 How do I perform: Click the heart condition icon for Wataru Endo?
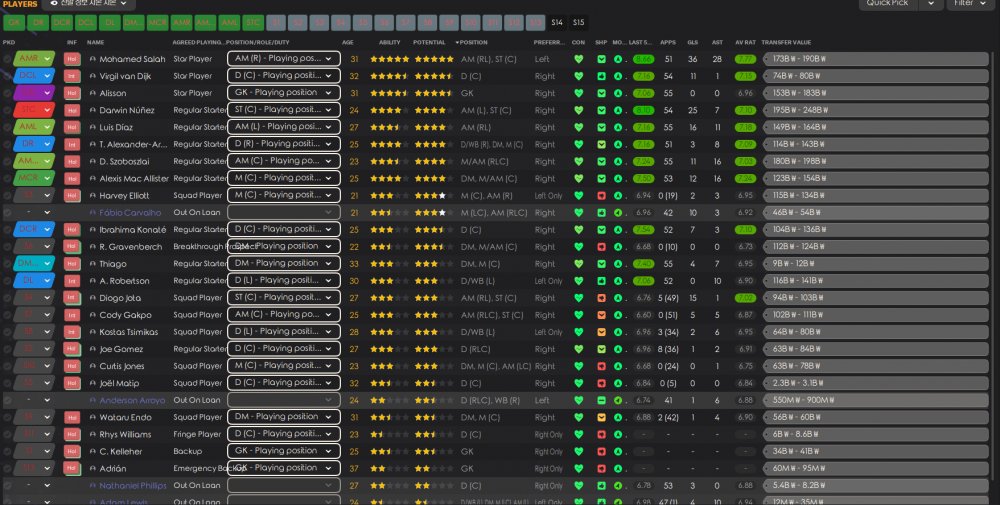(x=578, y=417)
